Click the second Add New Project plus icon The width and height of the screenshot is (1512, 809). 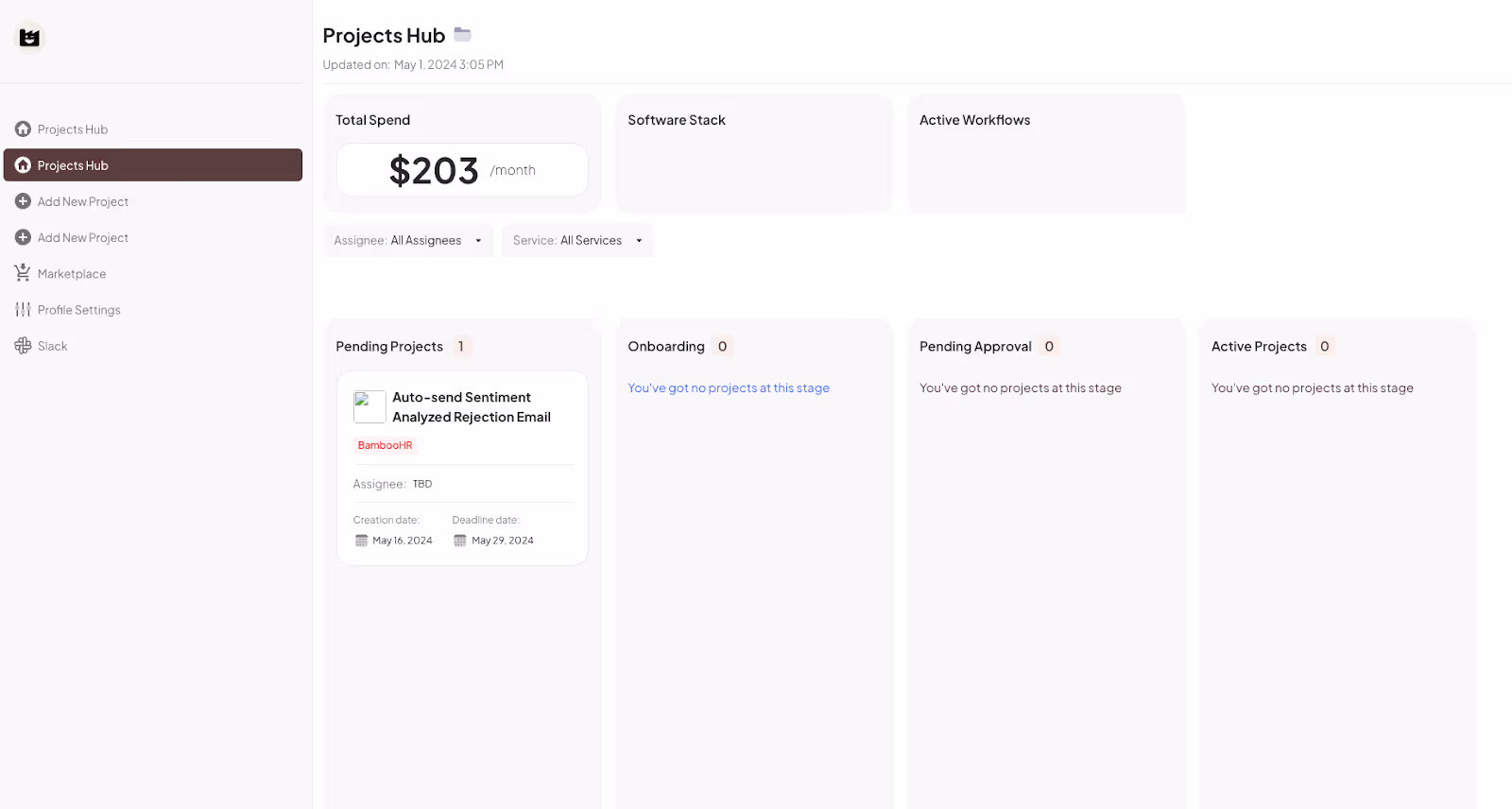pyautogui.click(x=23, y=237)
